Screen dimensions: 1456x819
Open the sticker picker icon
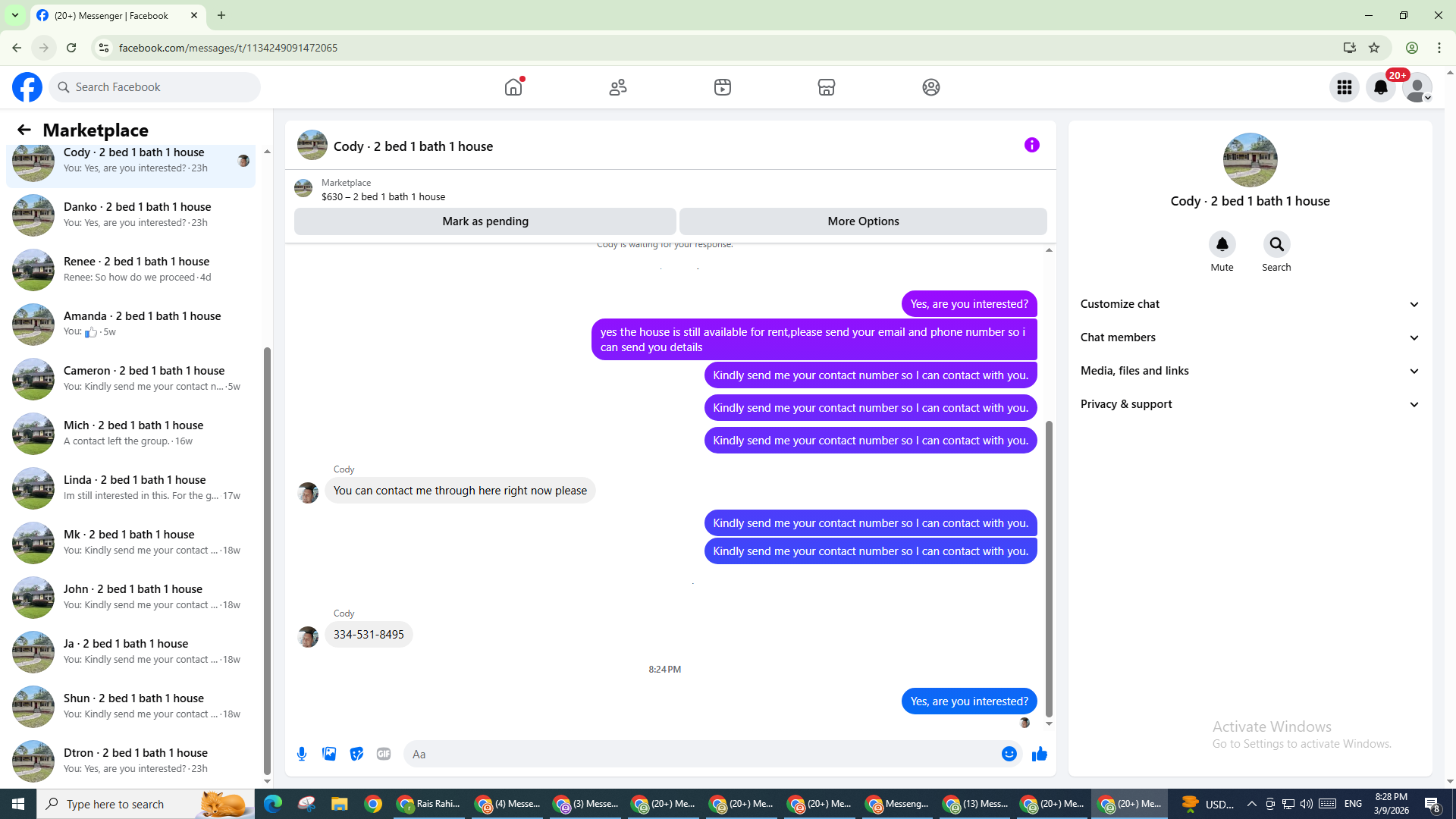point(356,754)
